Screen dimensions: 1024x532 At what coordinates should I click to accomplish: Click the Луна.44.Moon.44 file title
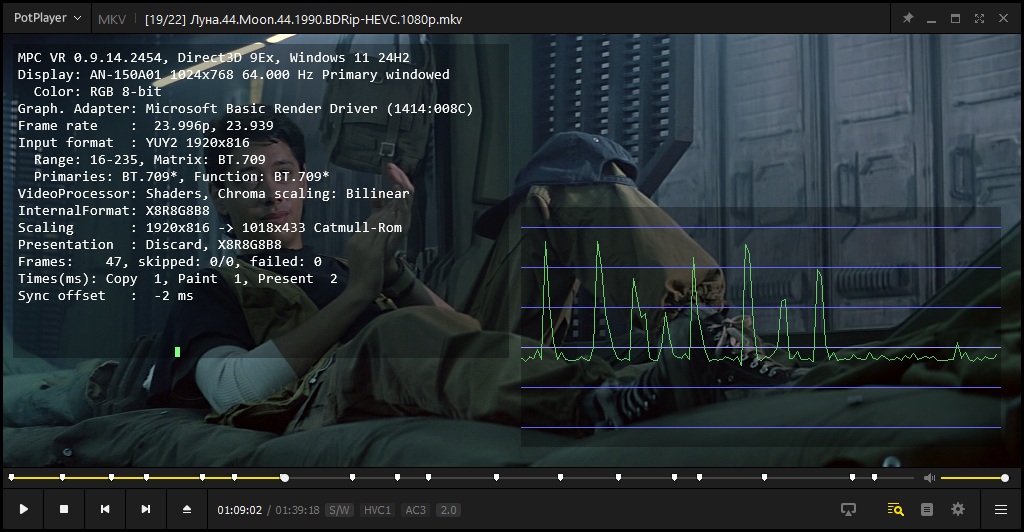(303, 20)
